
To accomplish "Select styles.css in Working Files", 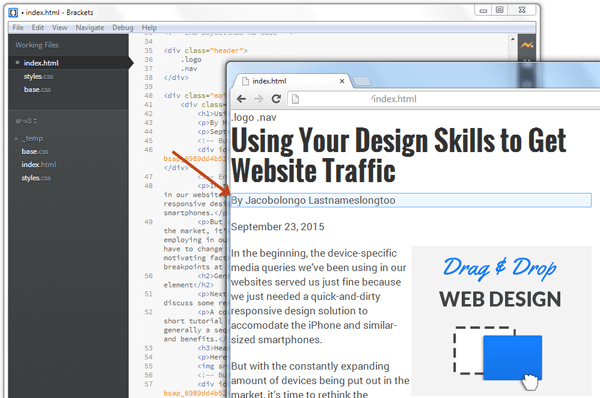I will [38, 77].
